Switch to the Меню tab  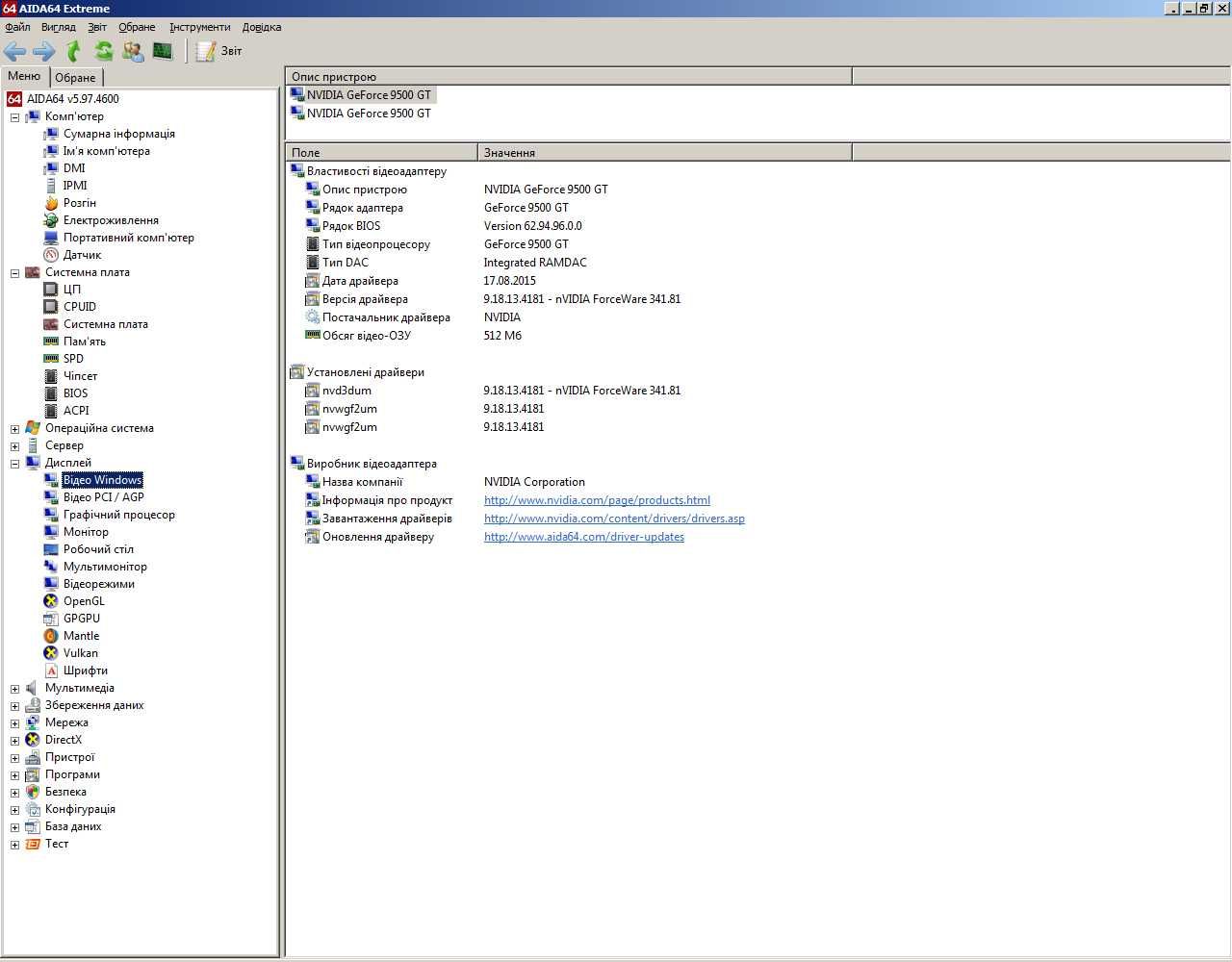[24, 76]
